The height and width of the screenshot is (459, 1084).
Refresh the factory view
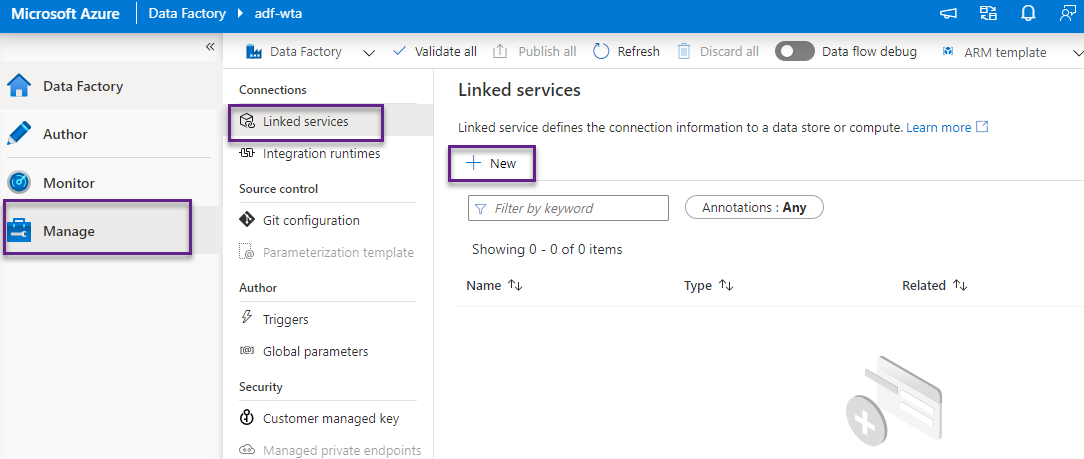626,52
